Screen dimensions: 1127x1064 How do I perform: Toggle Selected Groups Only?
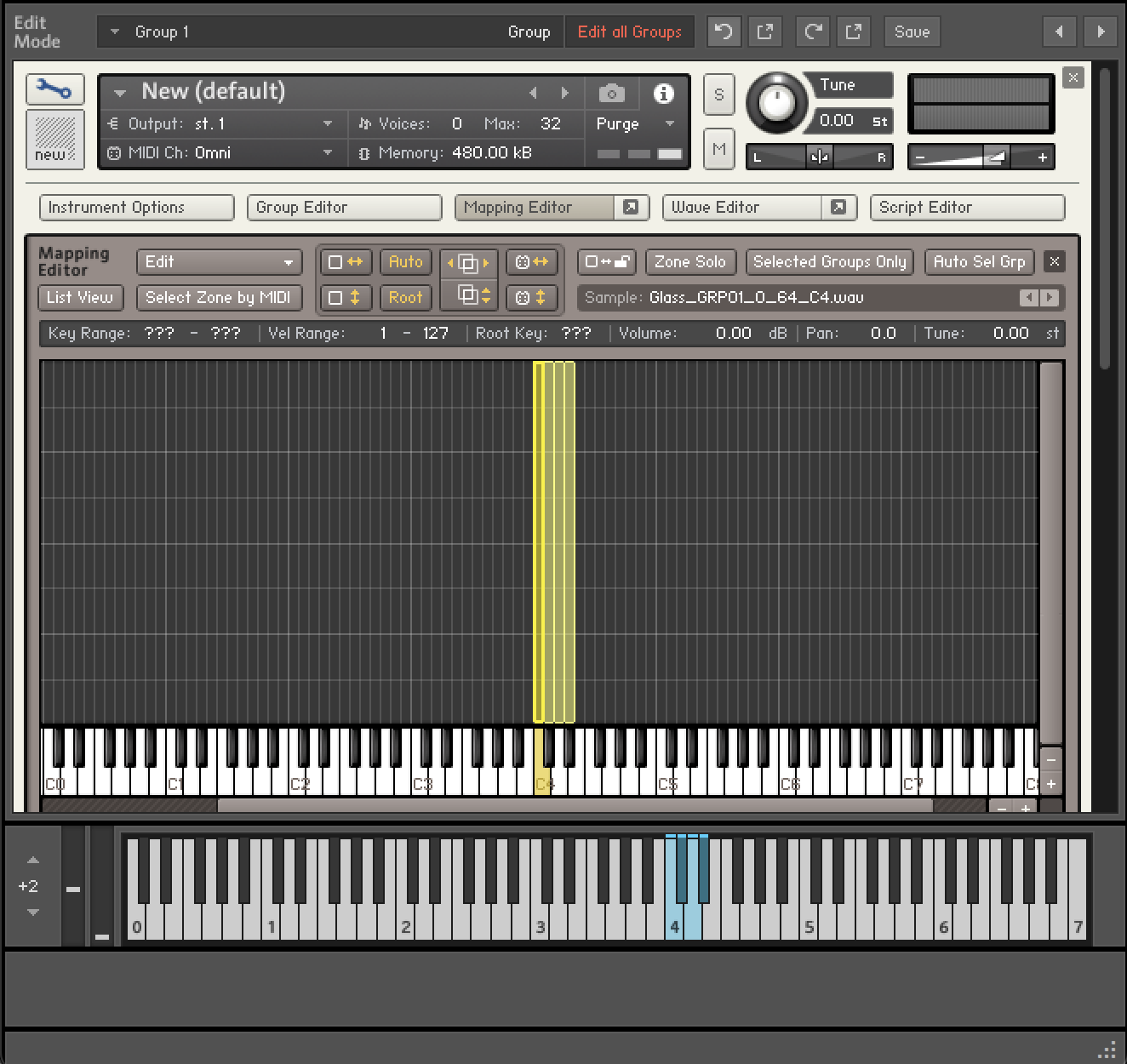click(829, 262)
